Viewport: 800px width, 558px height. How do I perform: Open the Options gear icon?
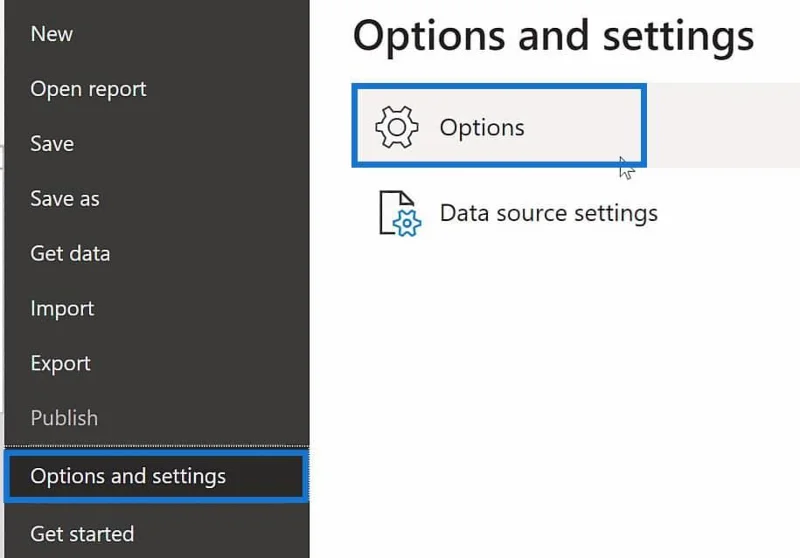[396, 127]
